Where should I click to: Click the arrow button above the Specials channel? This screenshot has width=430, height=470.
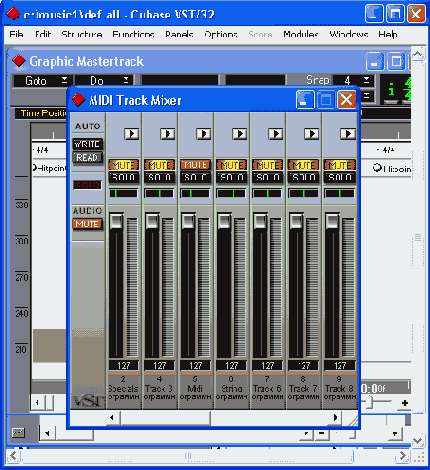click(x=132, y=134)
